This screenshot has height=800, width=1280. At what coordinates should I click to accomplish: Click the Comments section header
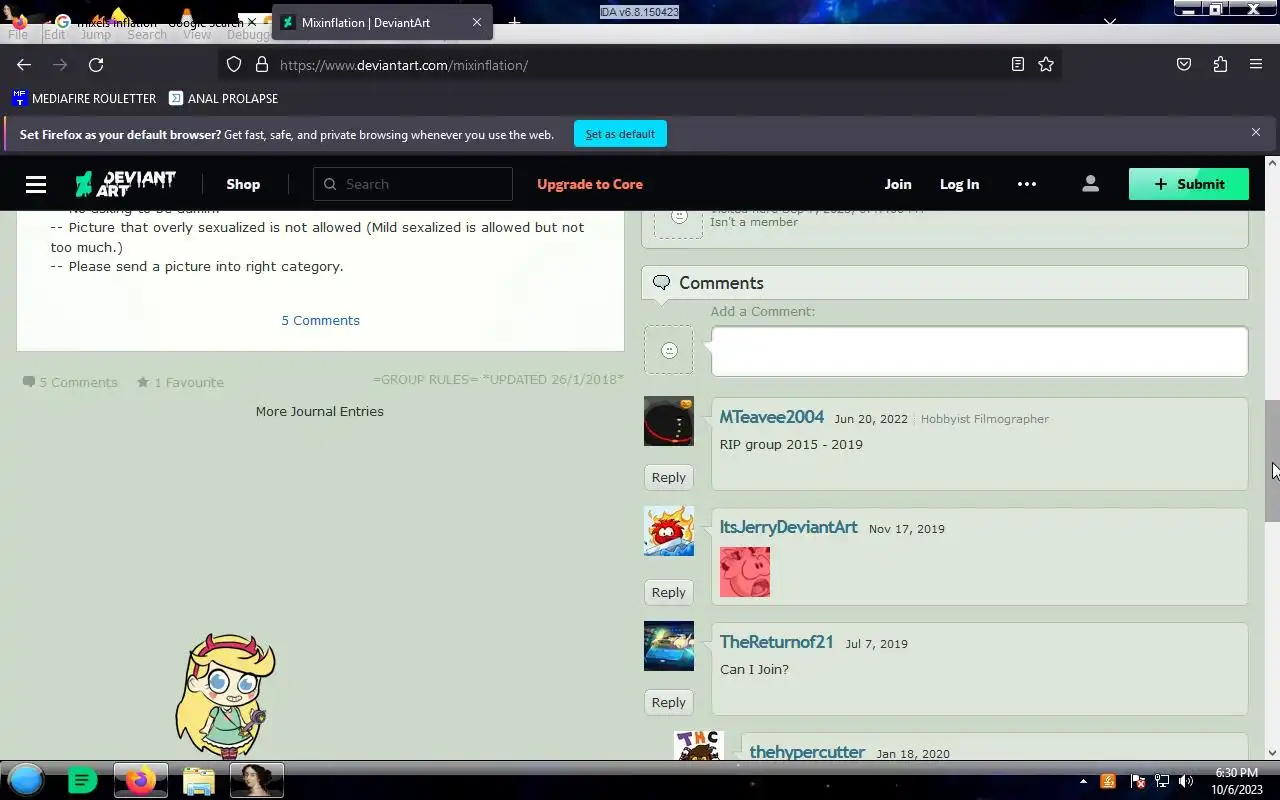coord(945,283)
